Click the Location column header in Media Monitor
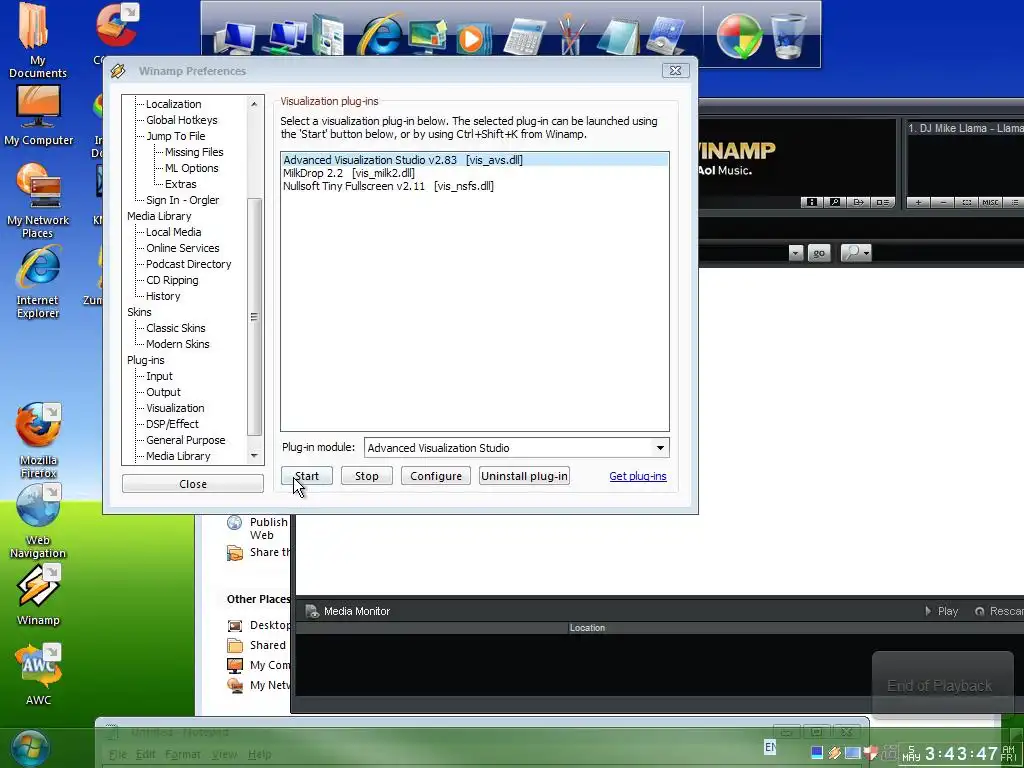The width and height of the screenshot is (1024, 768). click(587, 628)
